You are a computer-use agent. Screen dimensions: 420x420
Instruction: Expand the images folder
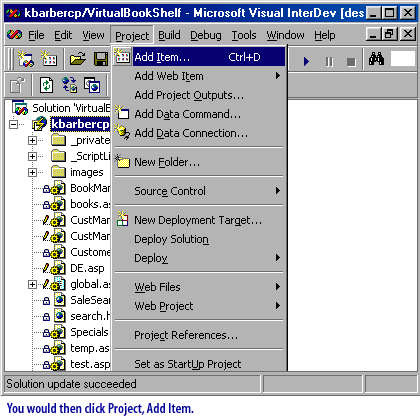[32, 172]
